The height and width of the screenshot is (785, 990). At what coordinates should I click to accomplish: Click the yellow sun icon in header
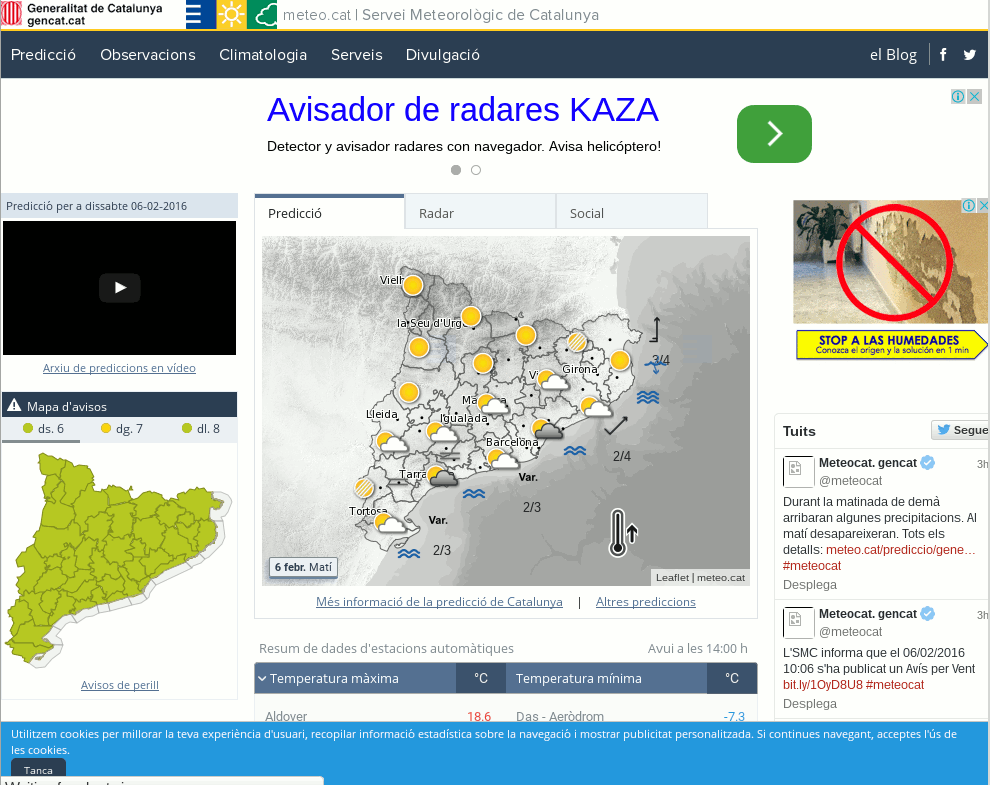pyautogui.click(x=231, y=14)
